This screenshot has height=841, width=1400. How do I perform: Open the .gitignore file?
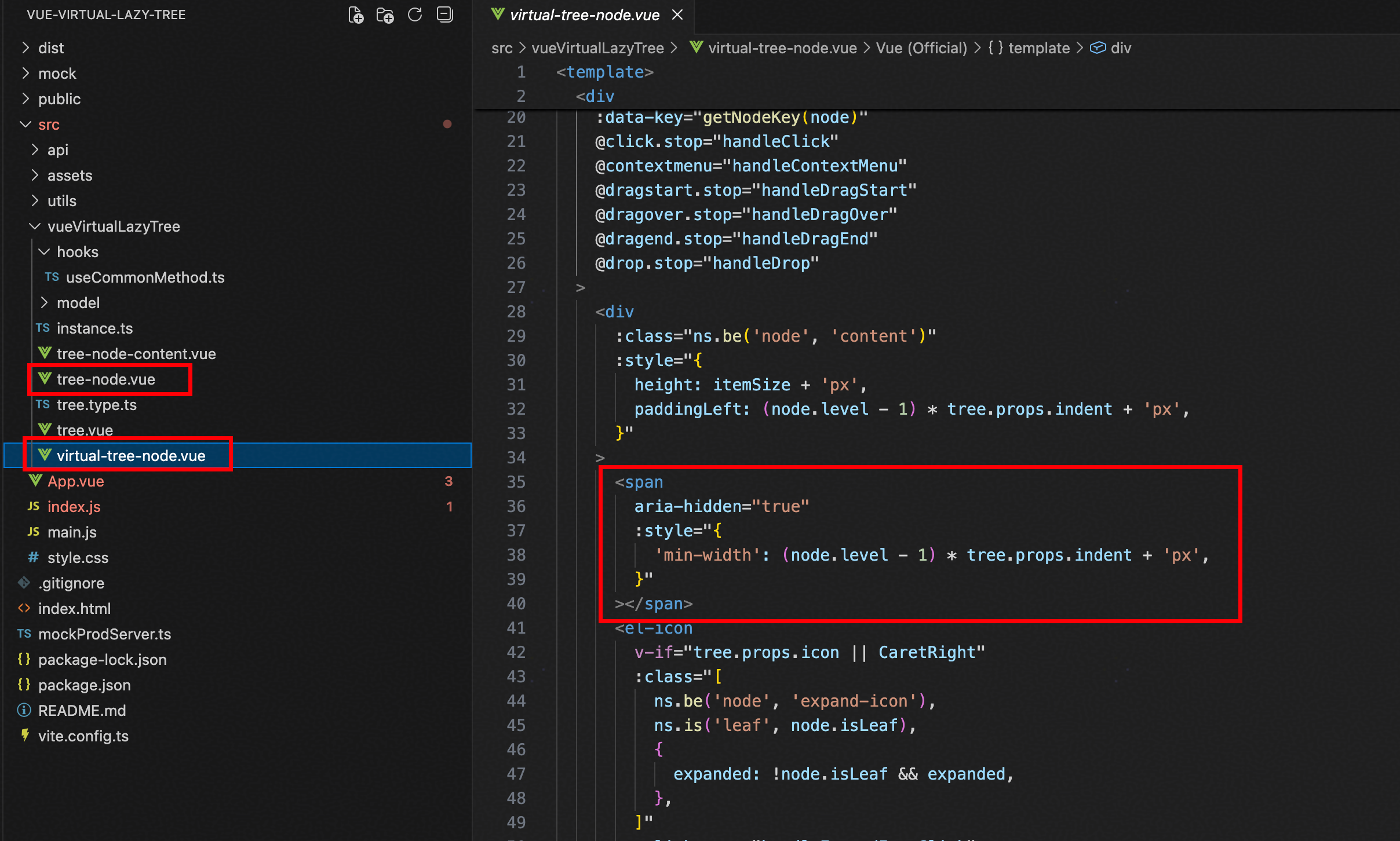pyautogui.click(x=71, y=583)
